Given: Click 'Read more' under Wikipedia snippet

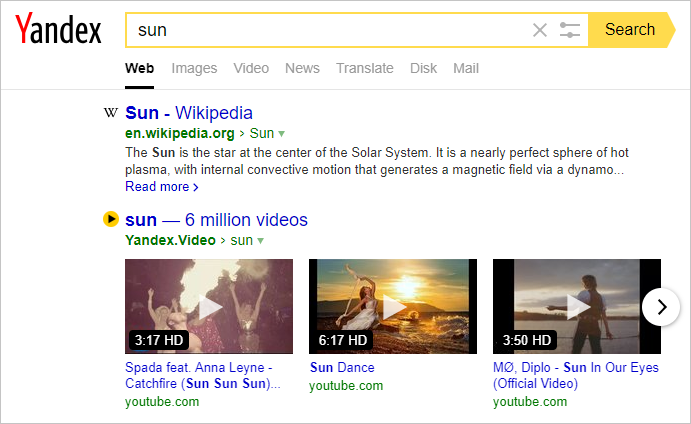Looking at the screenshot, I should tap(162, 186).
